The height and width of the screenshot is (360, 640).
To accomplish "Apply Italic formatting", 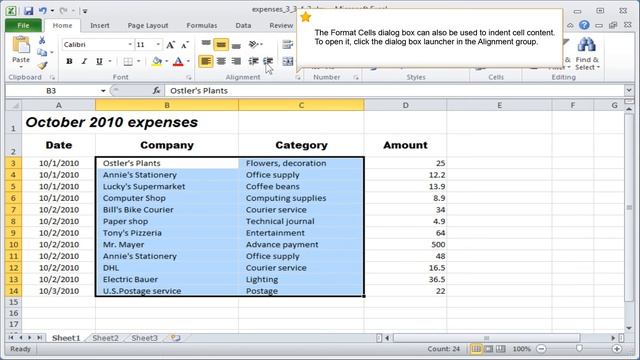I will coord(84,61).
